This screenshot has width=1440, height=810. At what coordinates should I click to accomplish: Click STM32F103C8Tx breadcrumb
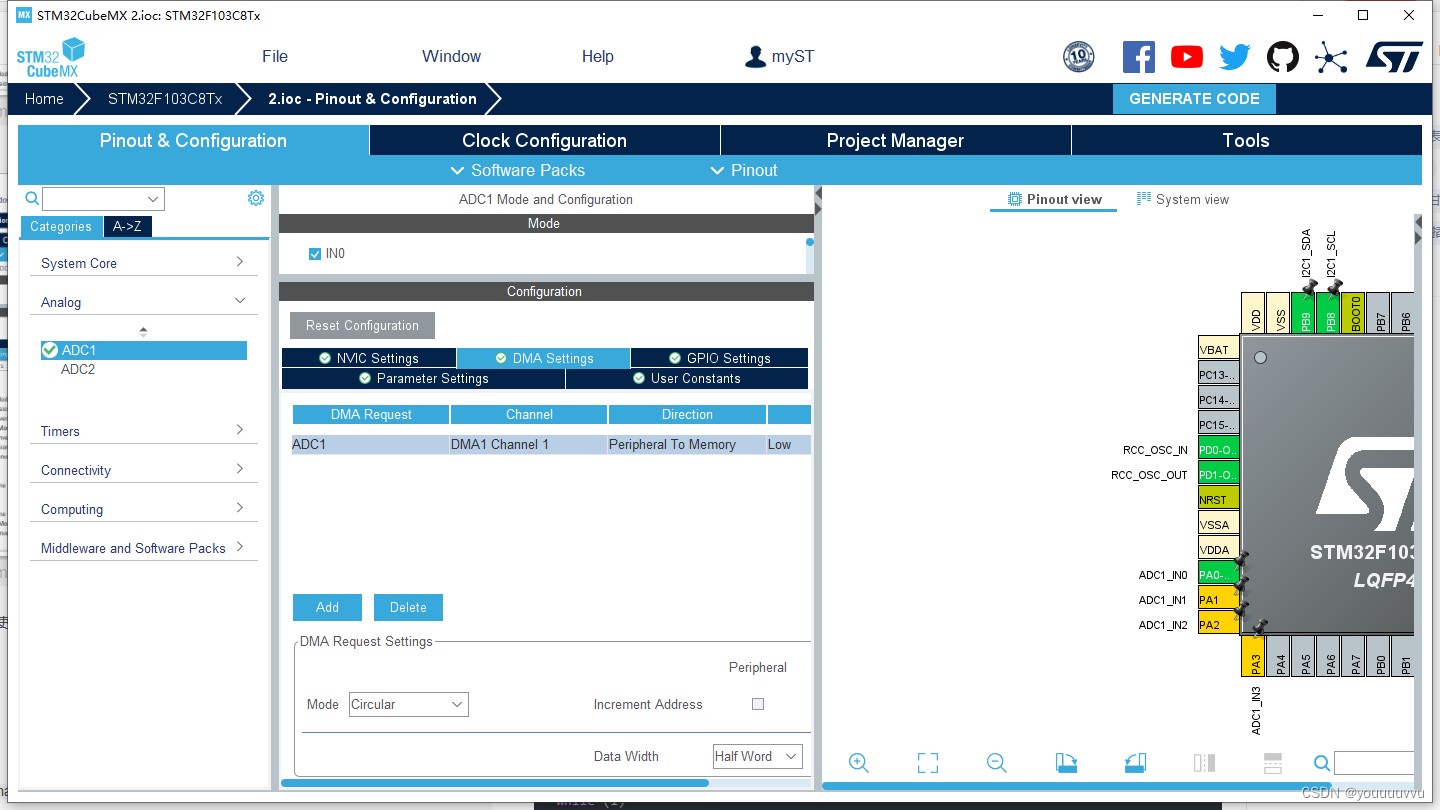165,99
